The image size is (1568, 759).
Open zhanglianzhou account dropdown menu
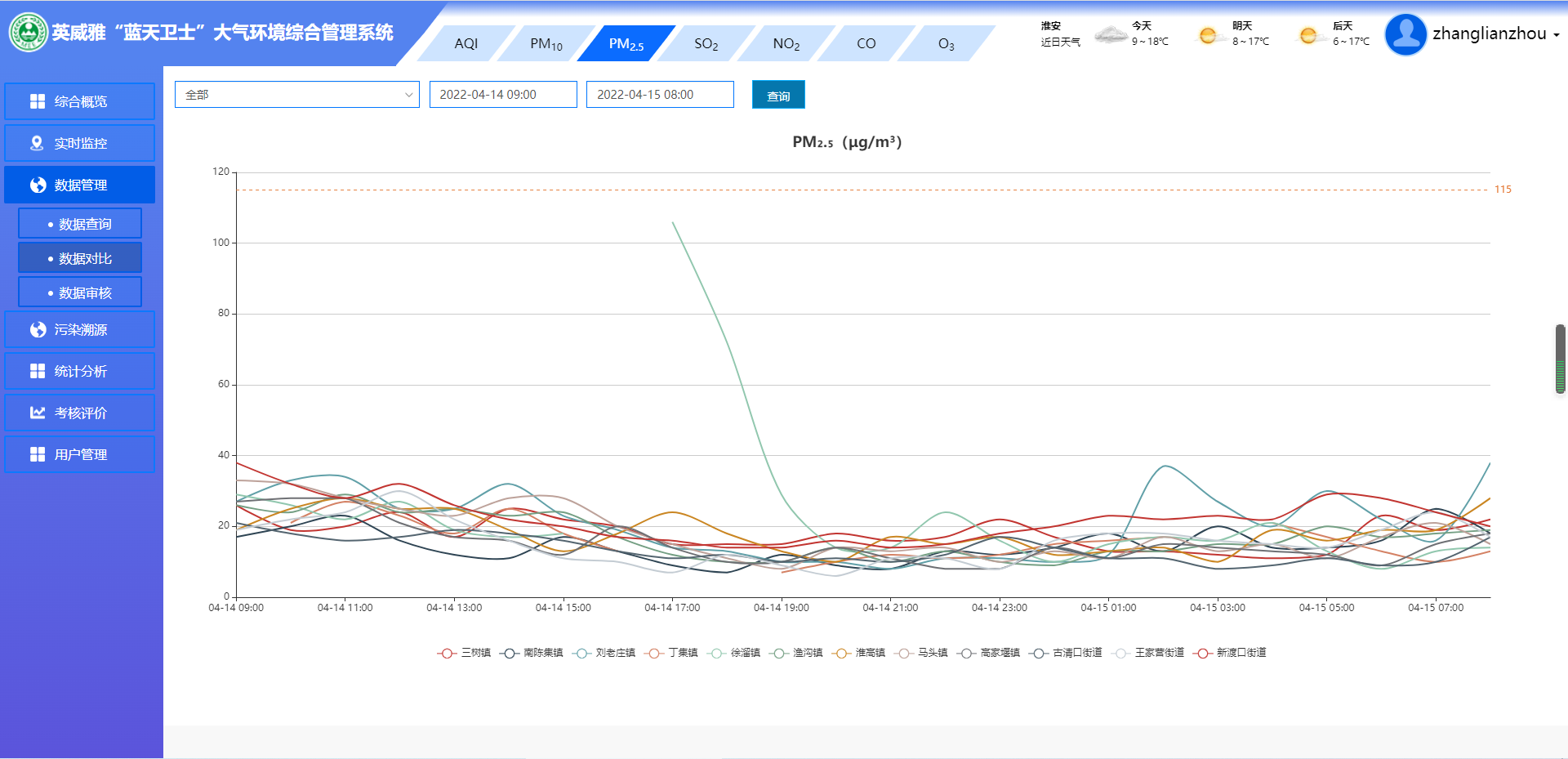pyautogui.click(x=1495, y=34)
